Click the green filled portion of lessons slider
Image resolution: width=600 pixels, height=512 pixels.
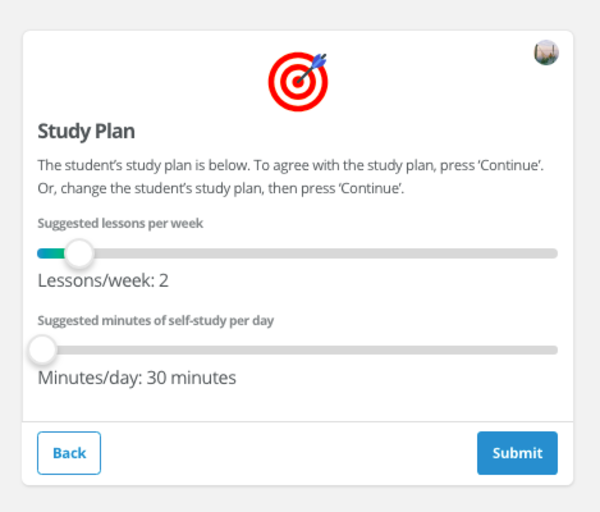pos(51,253)
